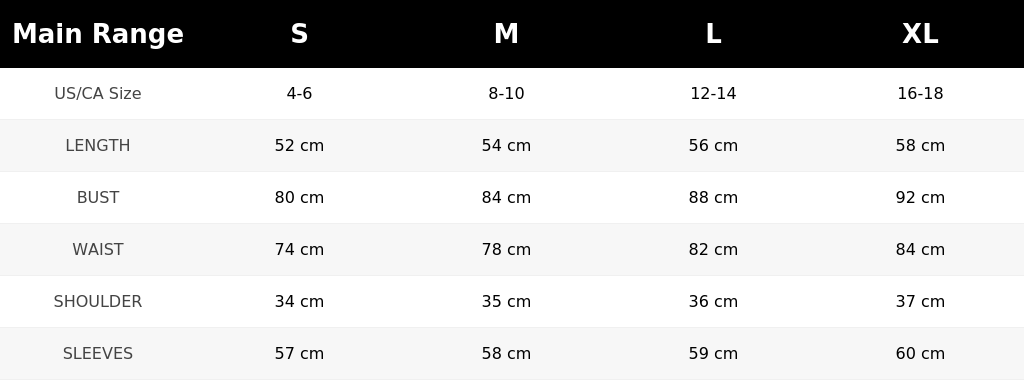Image resolution: width=1024 pixels, height=380 pixels.
Task: Click the 12-14 US/CA size cell
Action: [x=713, y=93]
